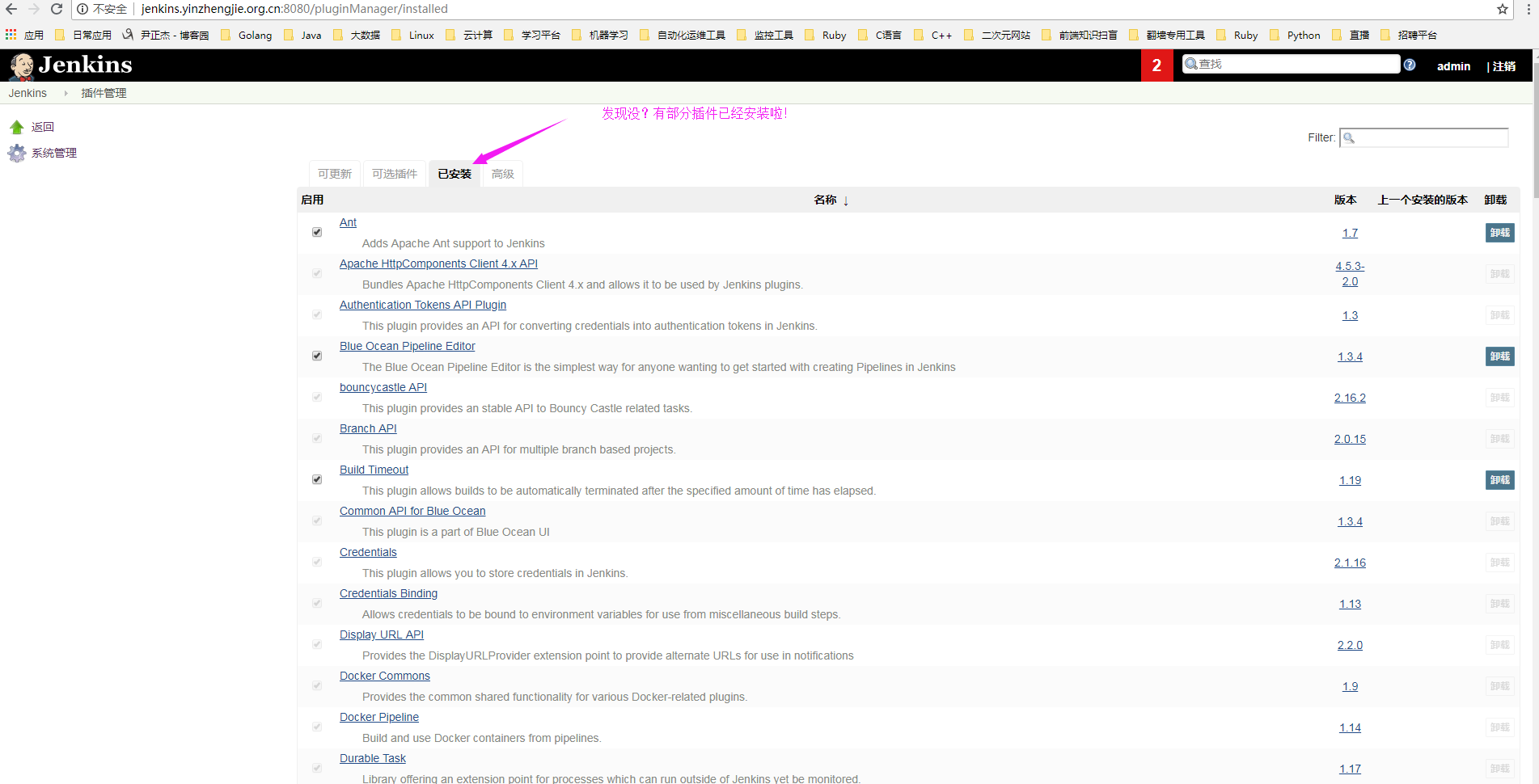Focus the Filter input field

tap(1424, 137)
